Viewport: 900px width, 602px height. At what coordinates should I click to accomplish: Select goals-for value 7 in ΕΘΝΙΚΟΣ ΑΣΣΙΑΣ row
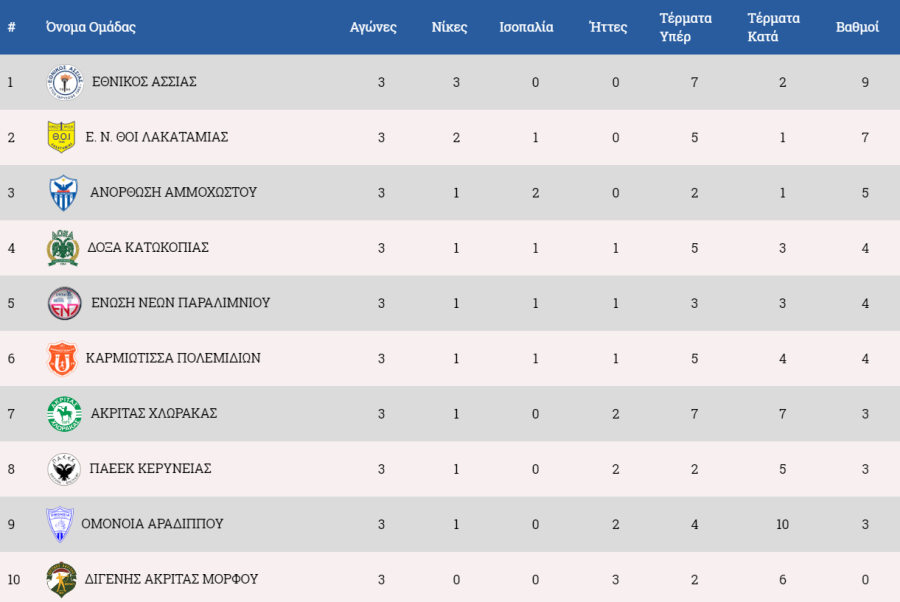695,83
